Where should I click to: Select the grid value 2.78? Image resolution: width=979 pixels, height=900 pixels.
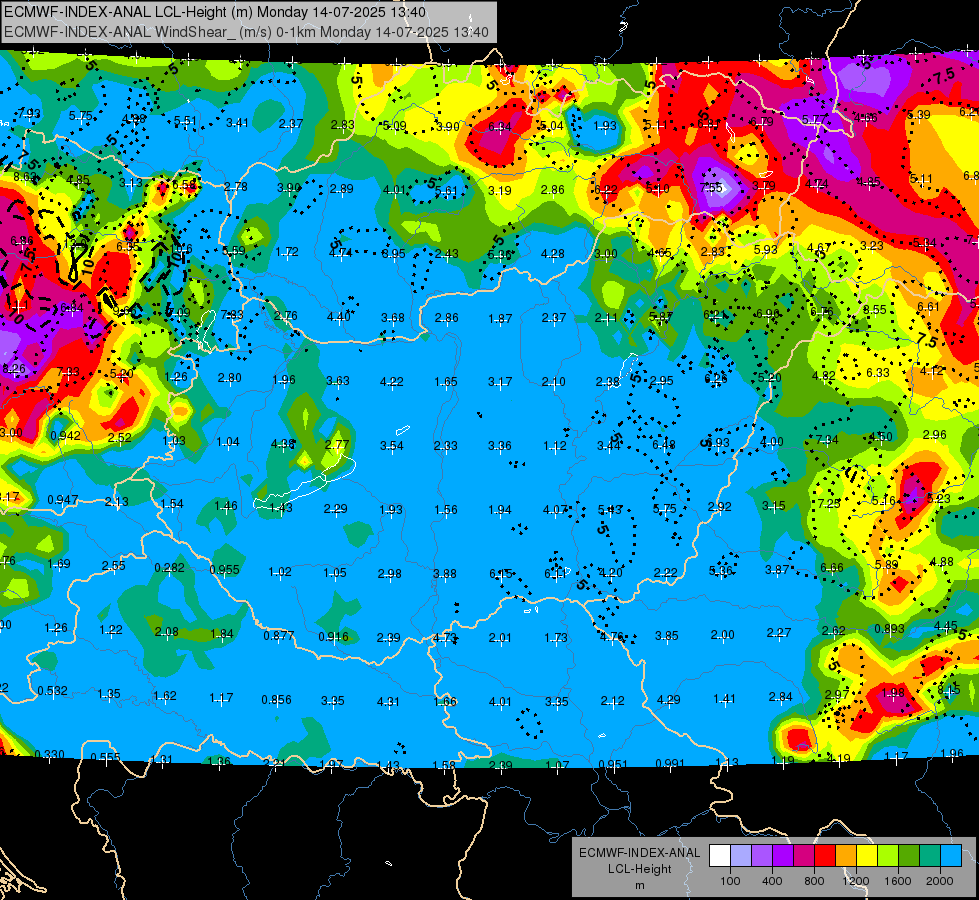coord(235,187)
